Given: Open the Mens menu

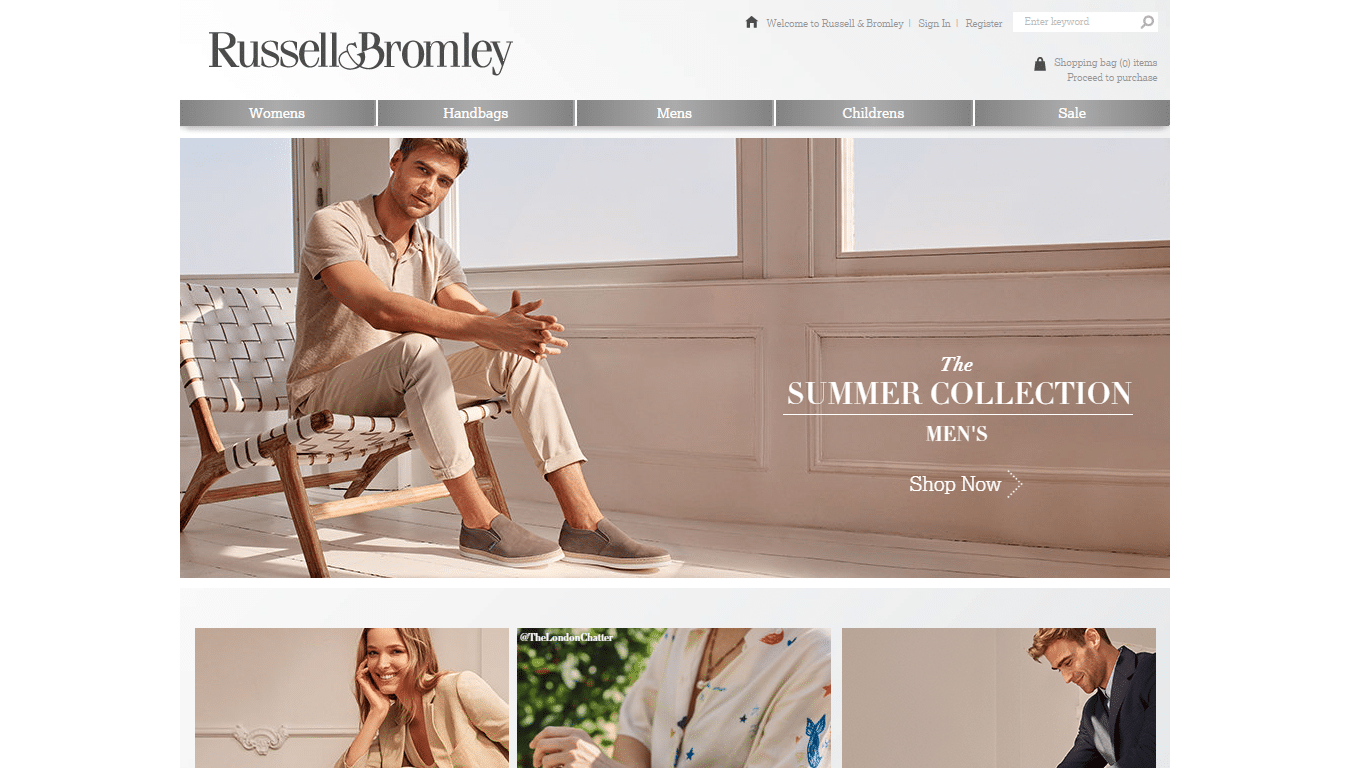Looking at the screenshot, I should pyautogui.click(x=674, y=113).
